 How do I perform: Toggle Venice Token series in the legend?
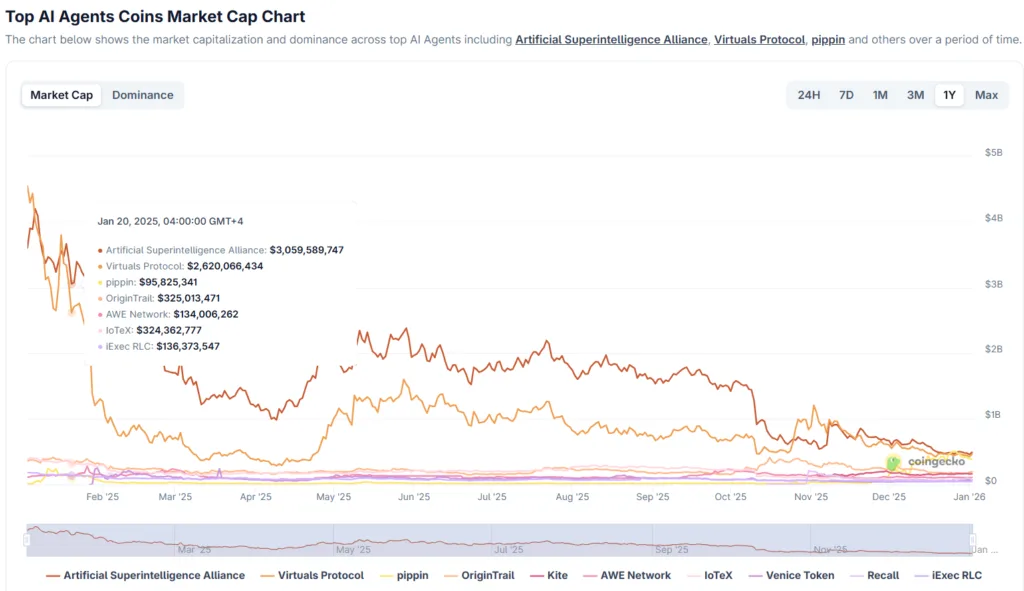(792, 575)
